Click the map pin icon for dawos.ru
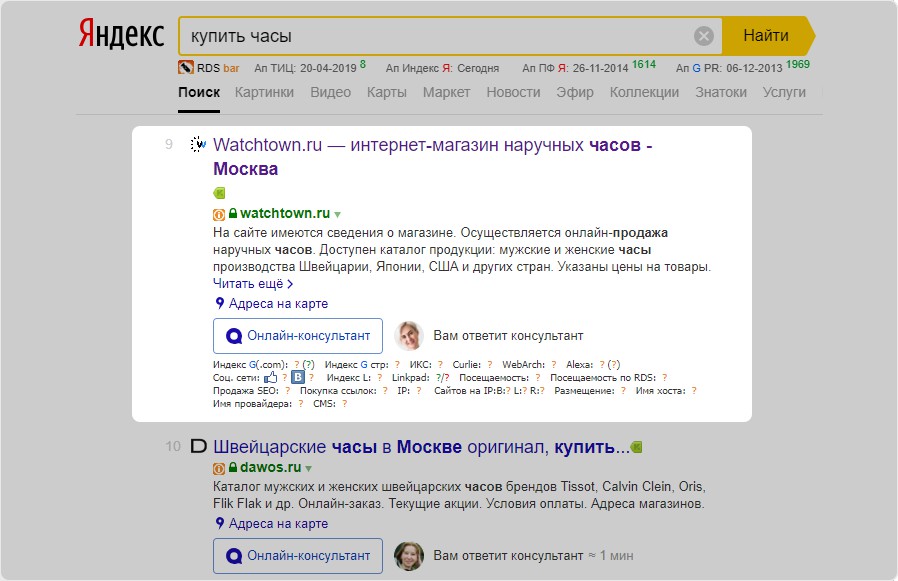 pyautogui.click(x=219, y=523)
